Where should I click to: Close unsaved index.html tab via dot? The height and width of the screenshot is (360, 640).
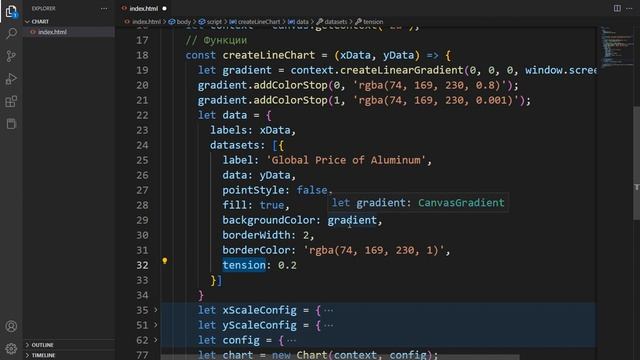coord(164,8)
